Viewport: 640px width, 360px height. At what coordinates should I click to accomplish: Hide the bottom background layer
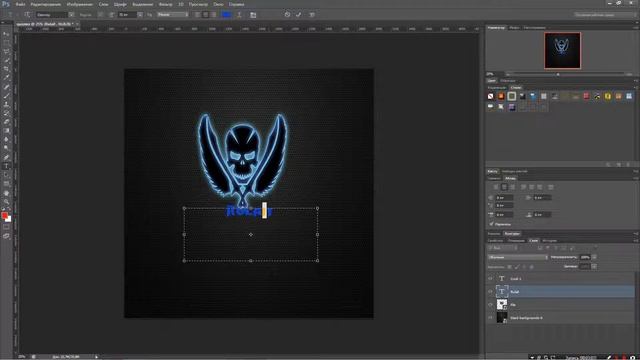point(490,318)
